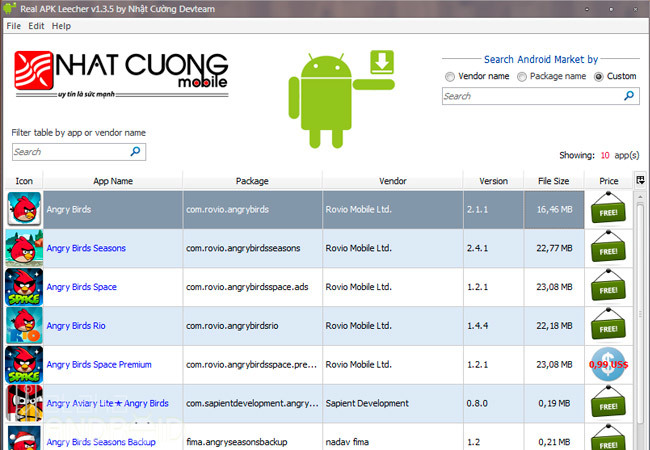Open the File menu
Screen dimensions: 650x450
(x=14, y=26)
